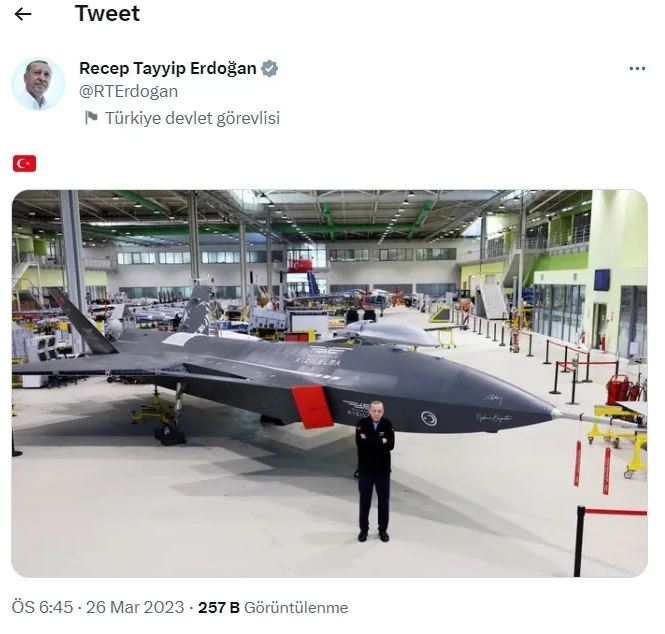The image size is (665, 634).
Task: Open Recep Tayyip Erdoğan display name
Action: 168,68
